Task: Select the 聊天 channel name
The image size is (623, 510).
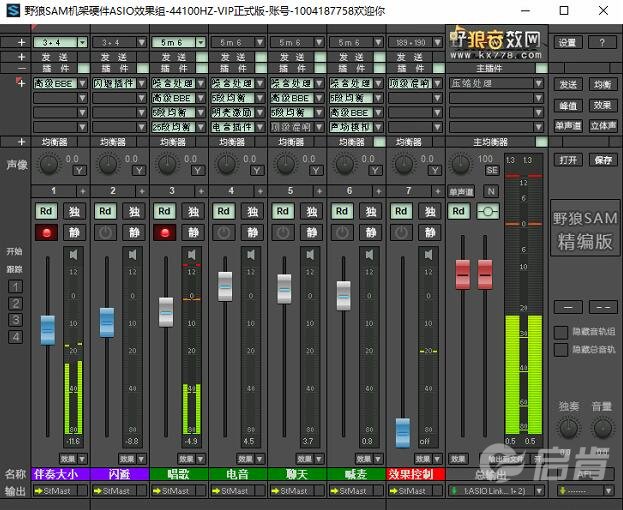Action: coord(298,474)
